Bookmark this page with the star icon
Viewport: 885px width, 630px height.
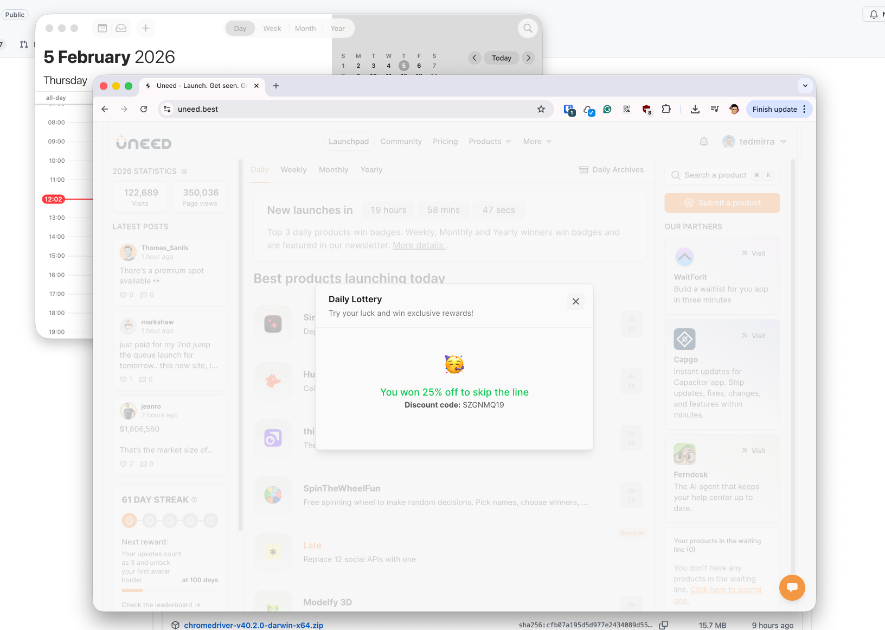click(541, 109)
